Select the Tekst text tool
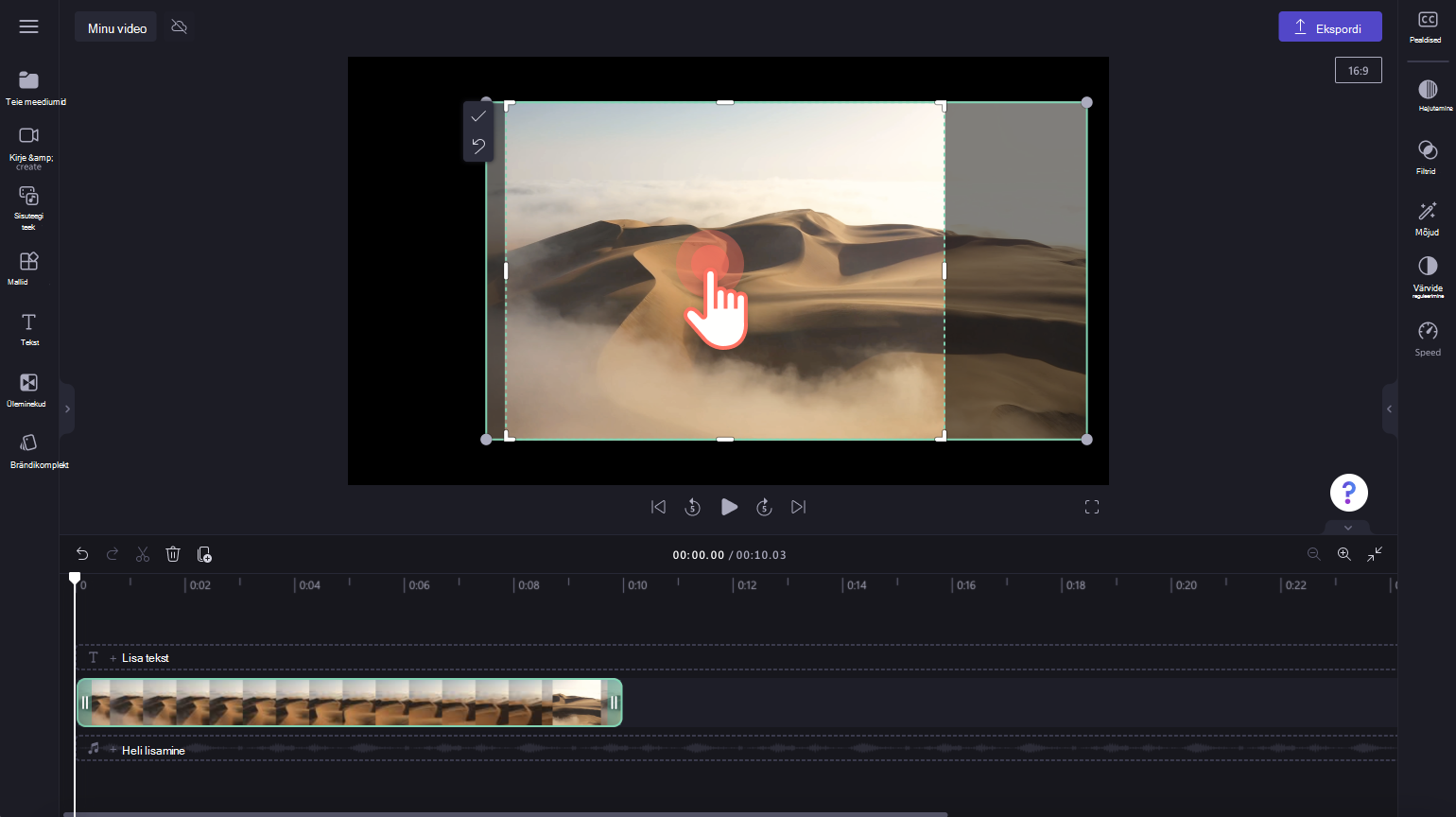The width and height of the screenshot is (1456, 817). point(29,329)
